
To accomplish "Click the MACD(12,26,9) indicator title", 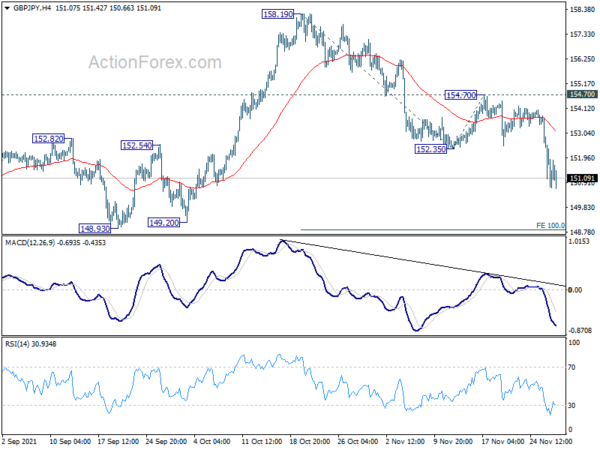I will 30,243.
